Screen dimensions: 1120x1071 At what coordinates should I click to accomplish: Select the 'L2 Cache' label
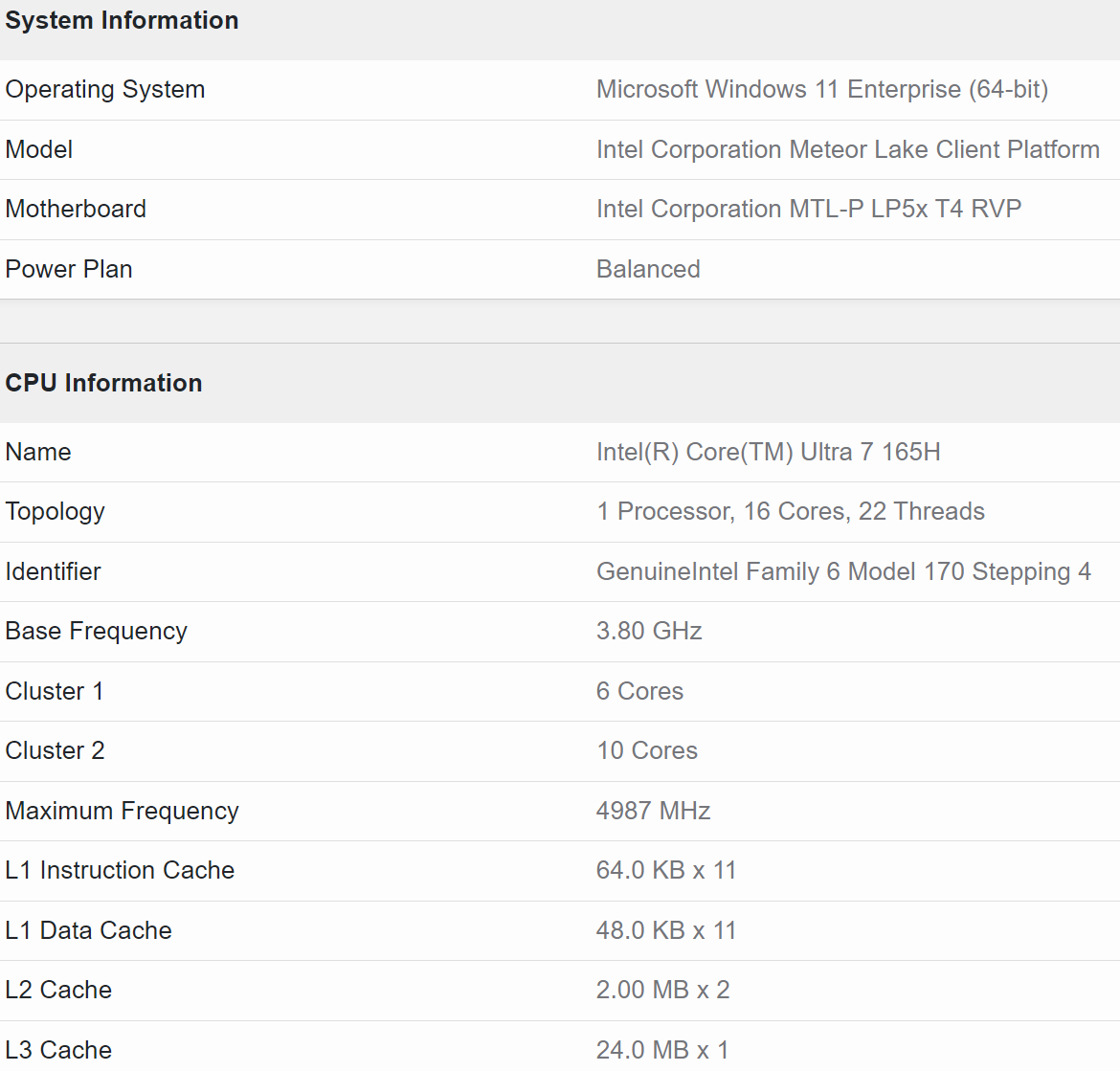(x=58, y=990)
